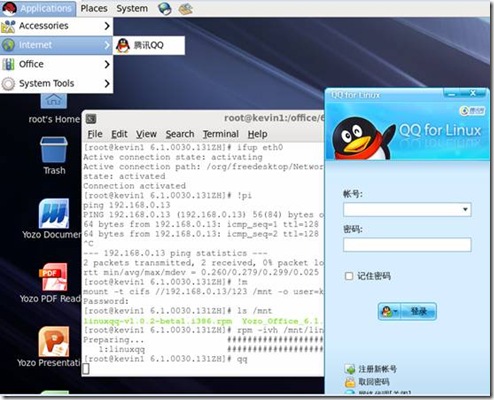Click the 'Password:' terminal line
The height and width of the screenshot is (400, 494).
(x=106, y=301)
